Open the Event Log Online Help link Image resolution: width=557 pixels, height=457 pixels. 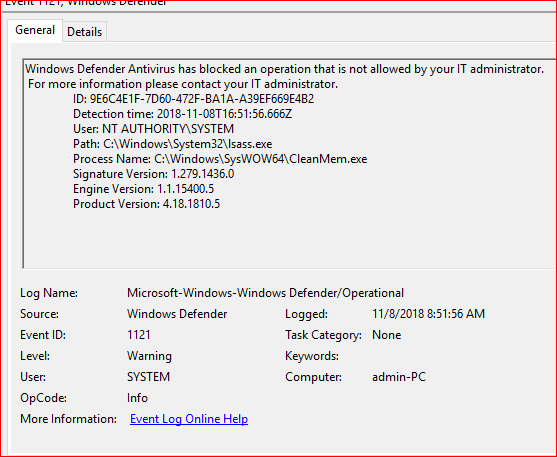coord(189,419)
